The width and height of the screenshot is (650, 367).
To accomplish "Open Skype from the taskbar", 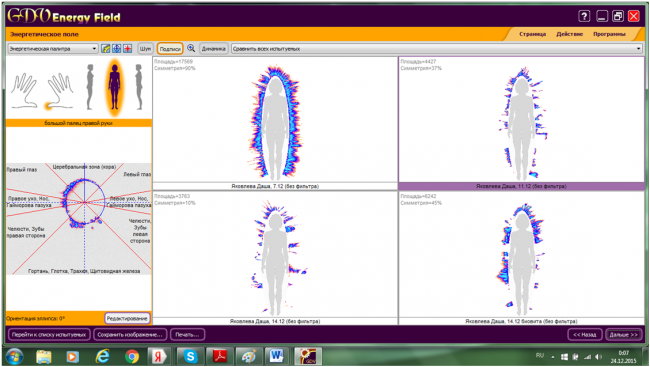I will point(190,356).
